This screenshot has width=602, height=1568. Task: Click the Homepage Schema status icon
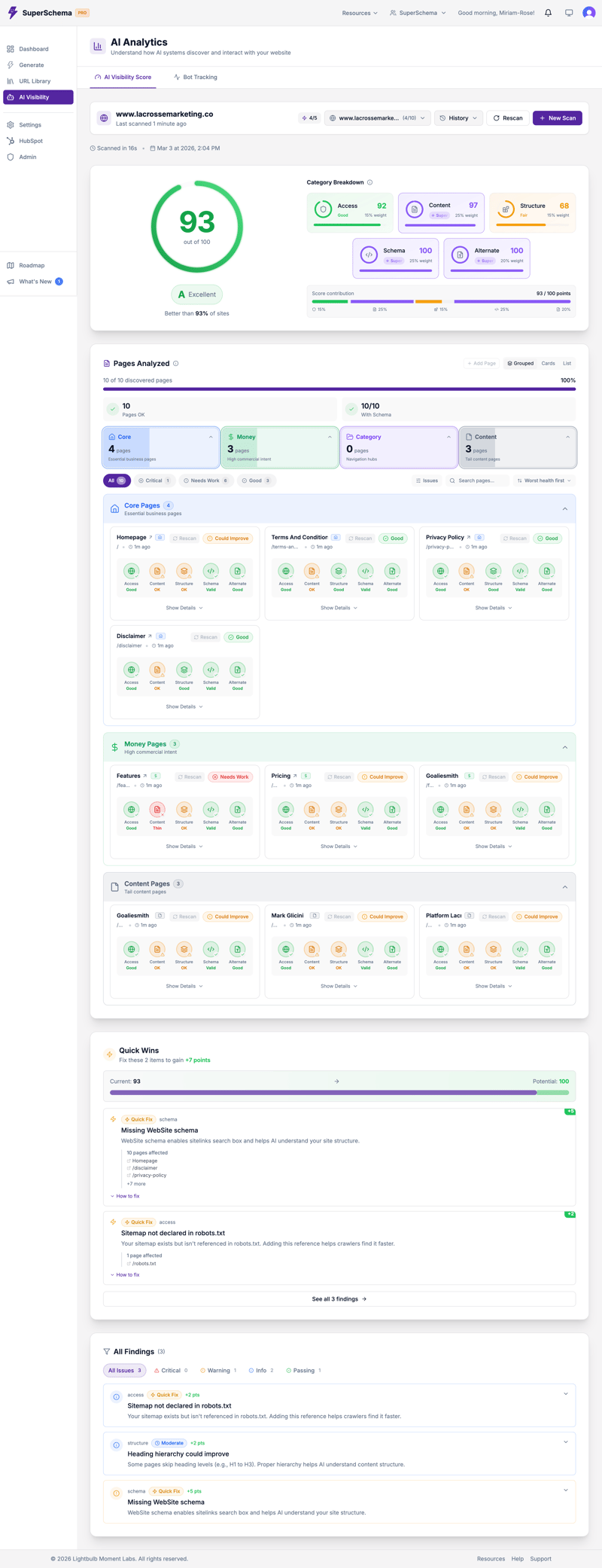pos(211,571)
